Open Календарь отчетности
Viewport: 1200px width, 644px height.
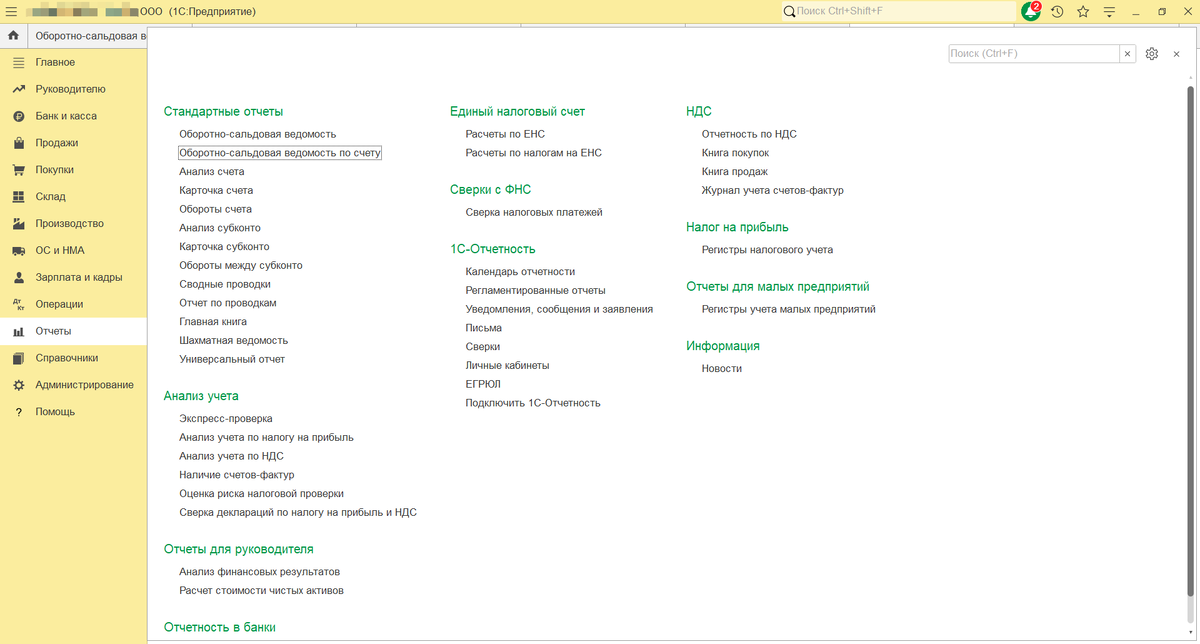coord(520,272)
